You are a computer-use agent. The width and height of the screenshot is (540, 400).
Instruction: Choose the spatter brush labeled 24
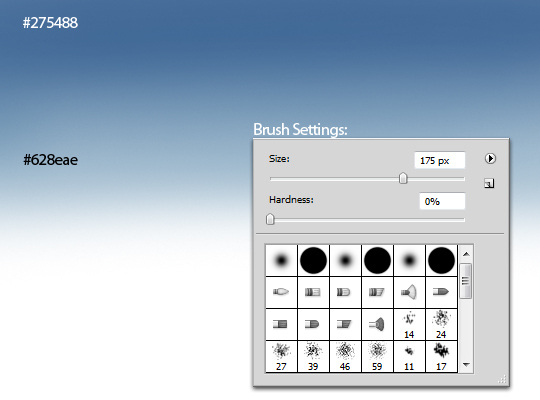click(441, 324)
